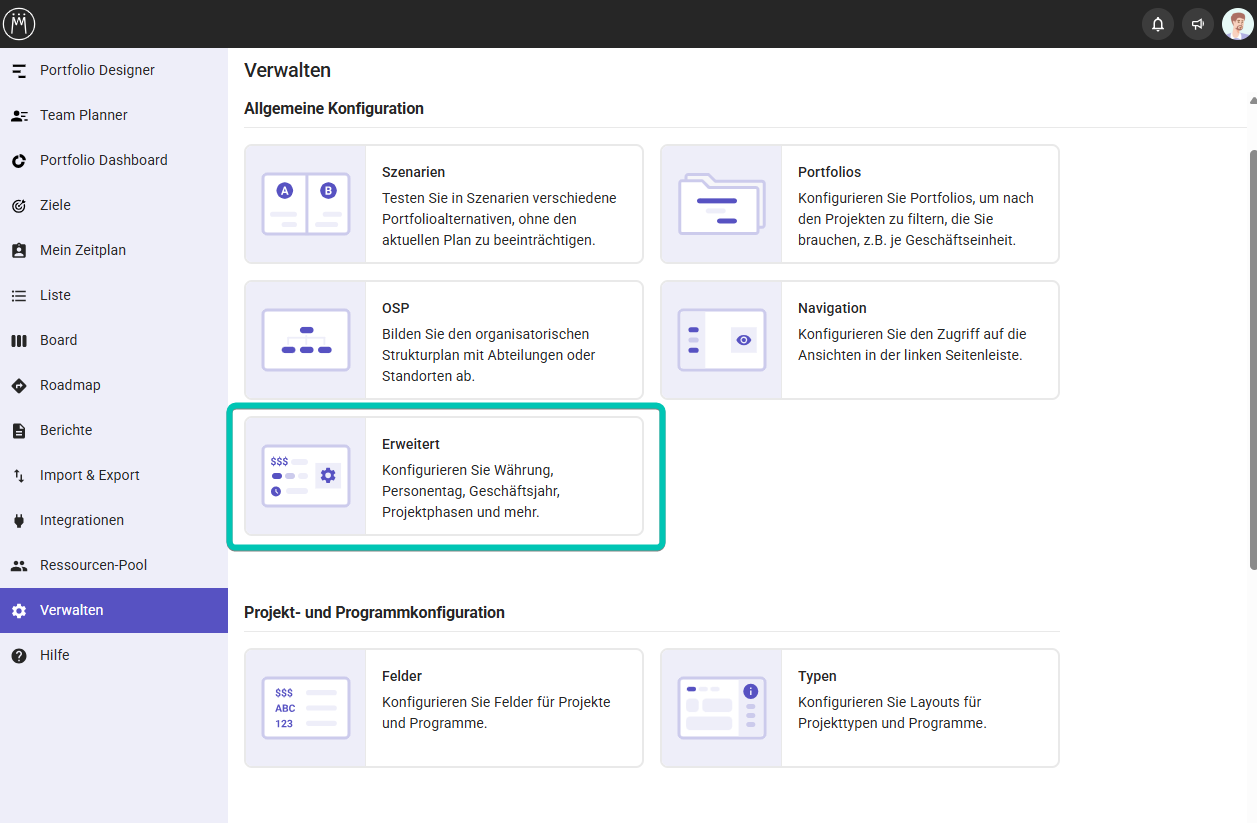Image resolution: width=1257 pixels, height=823 pixels.
Task: Click the Roadmap icon in sidebar
Action: [19, 386]
